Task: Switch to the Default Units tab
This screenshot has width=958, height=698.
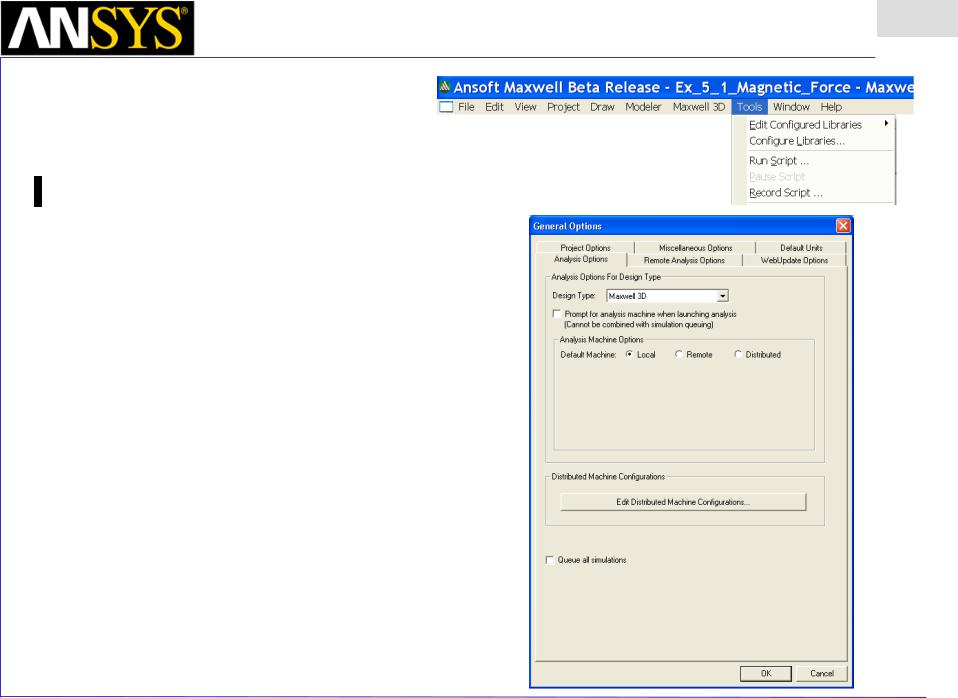Action: coord(801,248)
